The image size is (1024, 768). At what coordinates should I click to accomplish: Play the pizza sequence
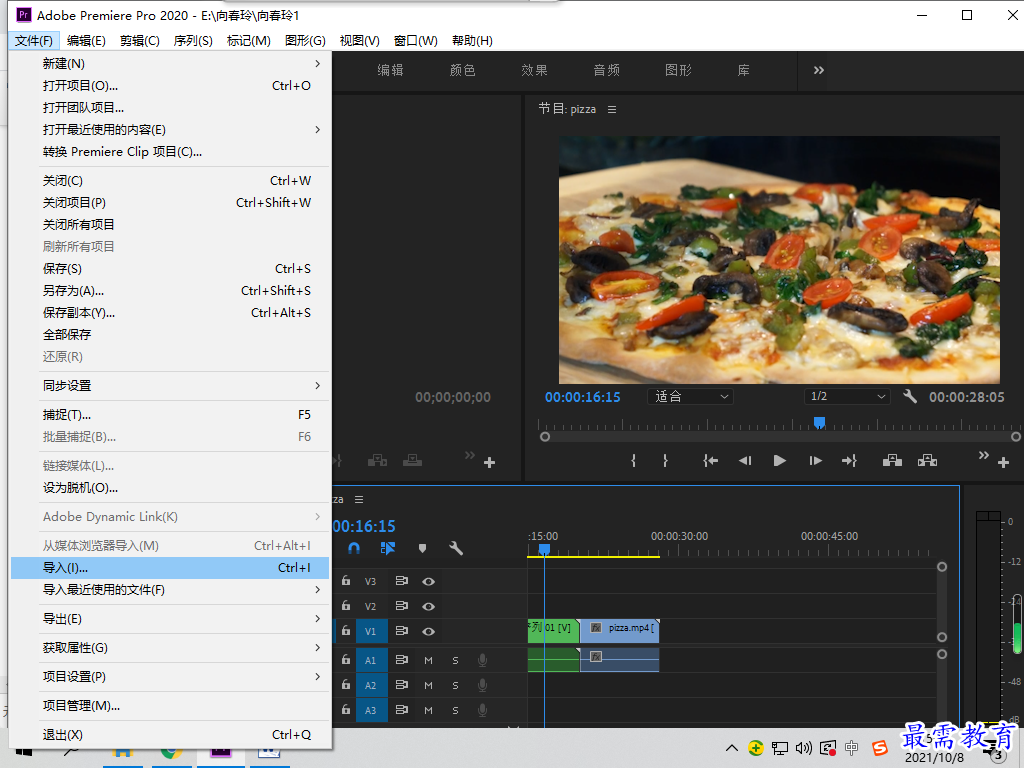pos(779,461)
